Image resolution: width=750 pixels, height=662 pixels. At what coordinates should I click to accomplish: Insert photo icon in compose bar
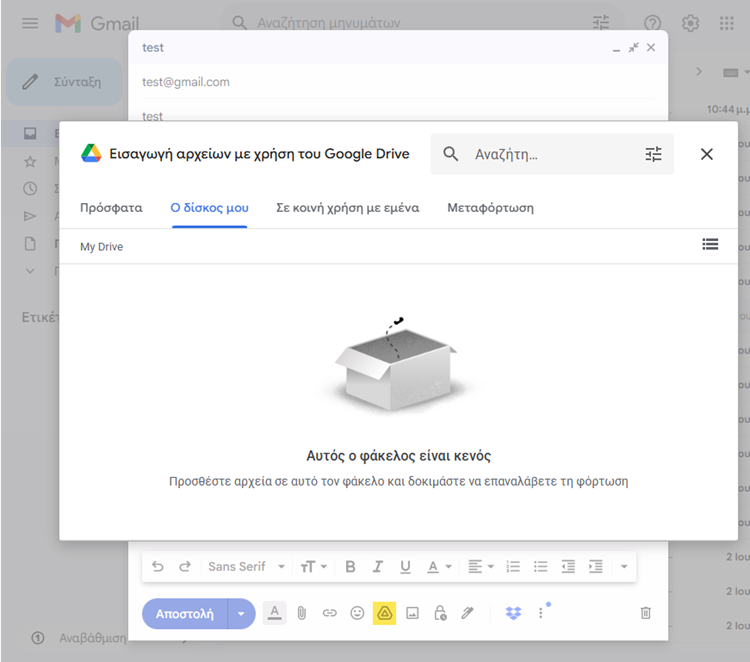[x=412, y=613]
